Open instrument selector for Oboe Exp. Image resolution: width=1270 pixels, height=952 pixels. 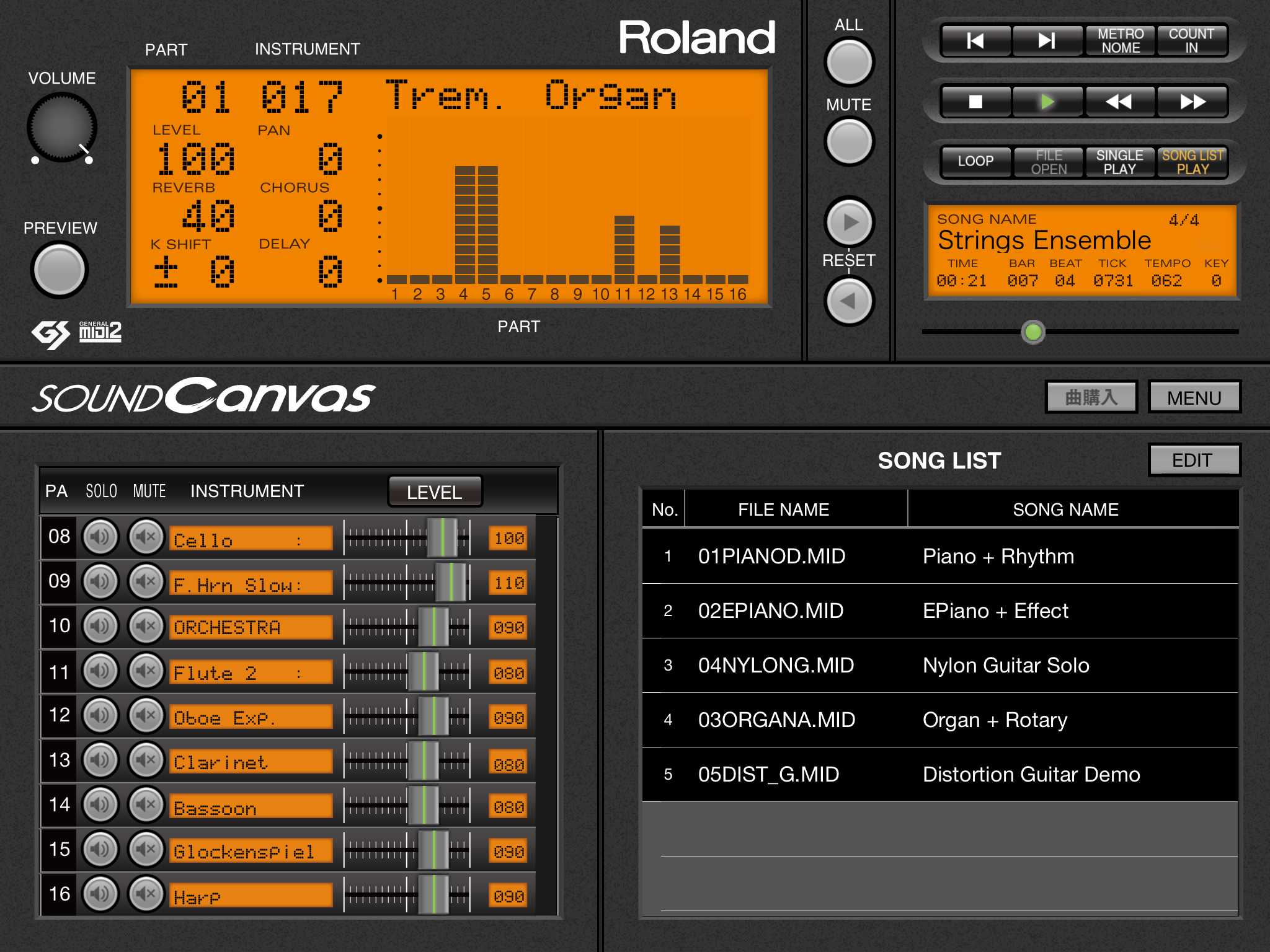pyautogui.click(x=251, y=716)
